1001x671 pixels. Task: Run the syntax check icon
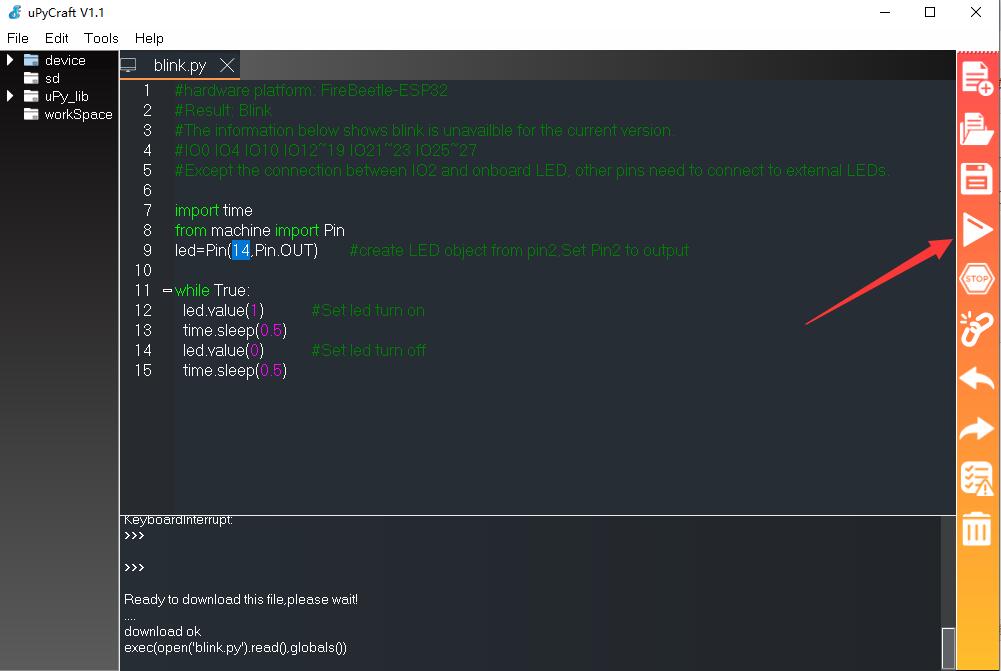coord(977,479)
